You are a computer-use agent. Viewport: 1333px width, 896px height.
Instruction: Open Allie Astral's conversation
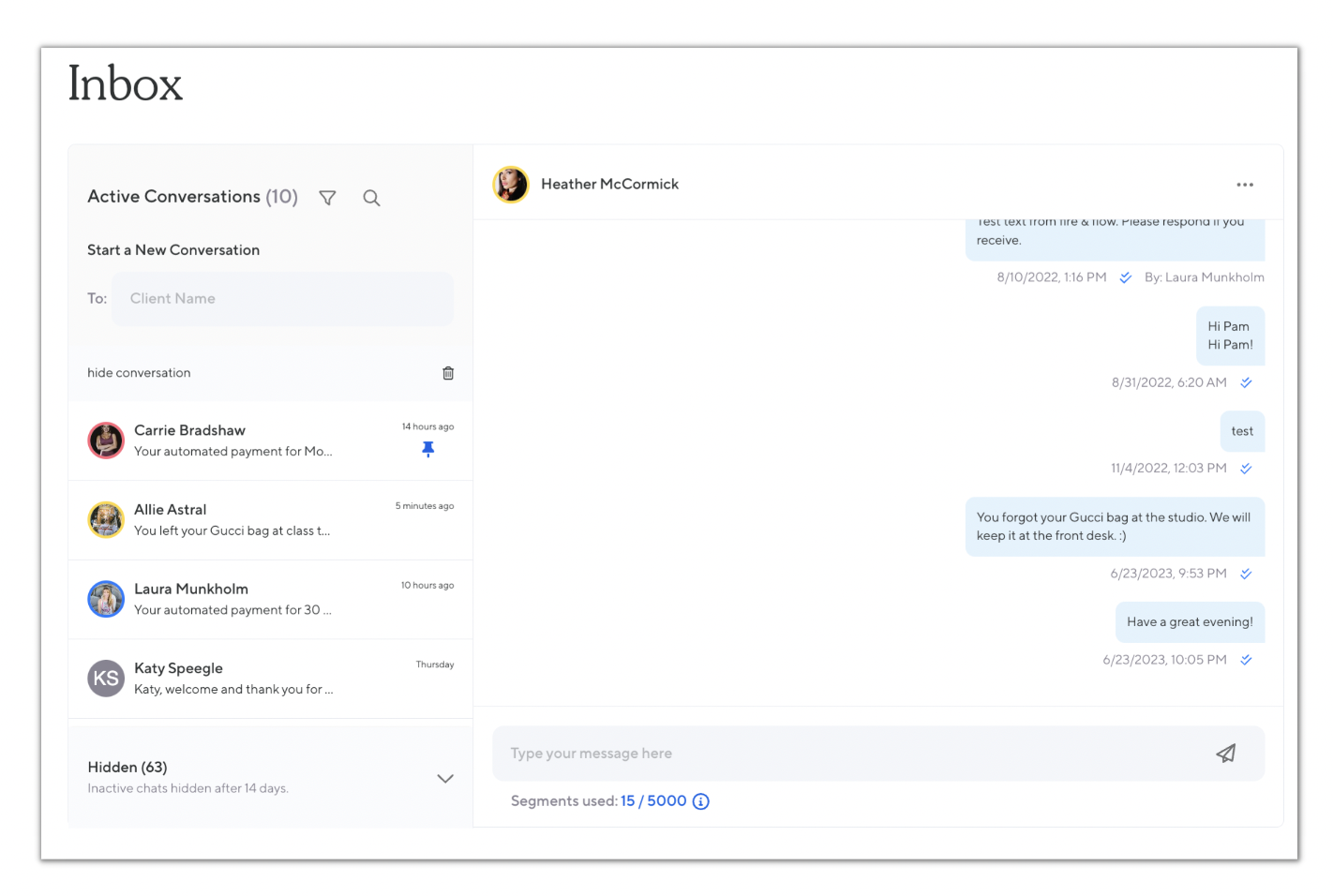click(x=270, y=520)
